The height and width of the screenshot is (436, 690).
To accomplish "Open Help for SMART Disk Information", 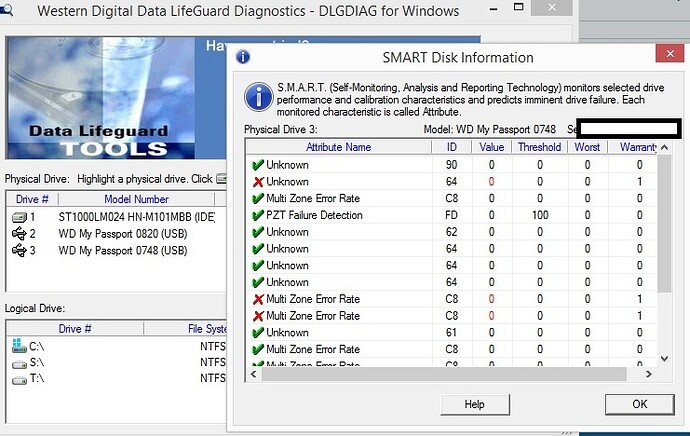I will [x=474, y=404].
